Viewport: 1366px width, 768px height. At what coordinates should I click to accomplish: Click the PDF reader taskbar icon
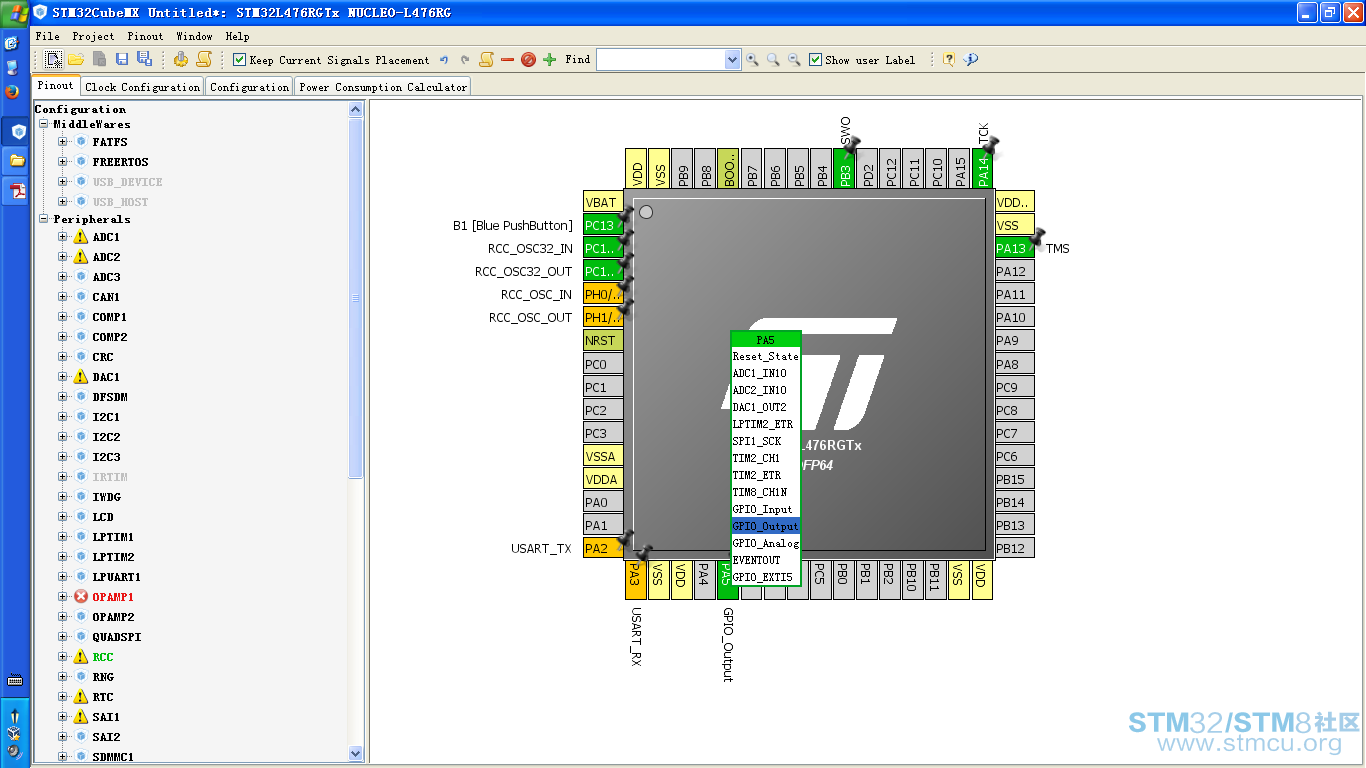tap(17, 190)
